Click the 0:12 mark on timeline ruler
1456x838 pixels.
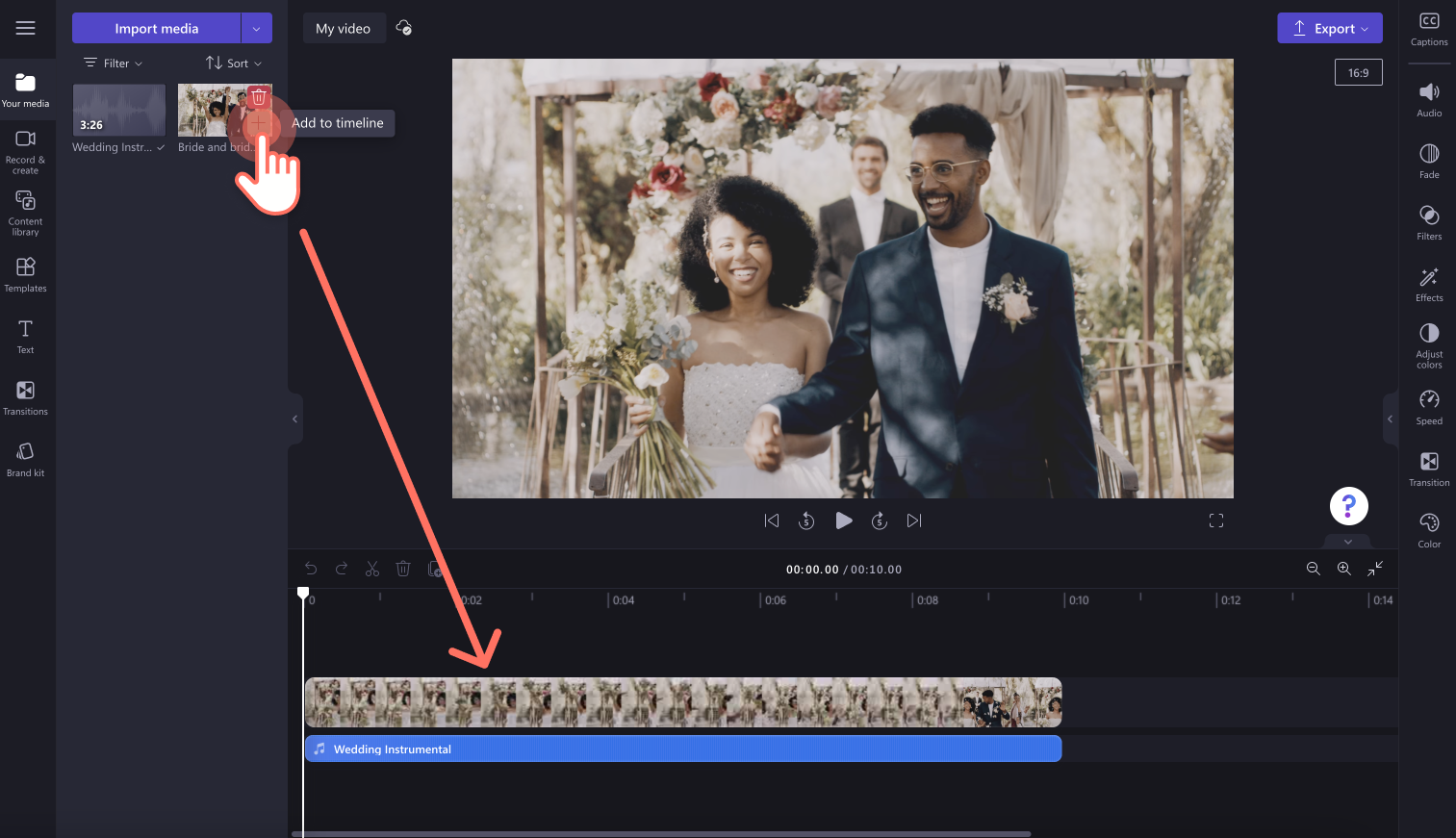(x=1229, y=600)
